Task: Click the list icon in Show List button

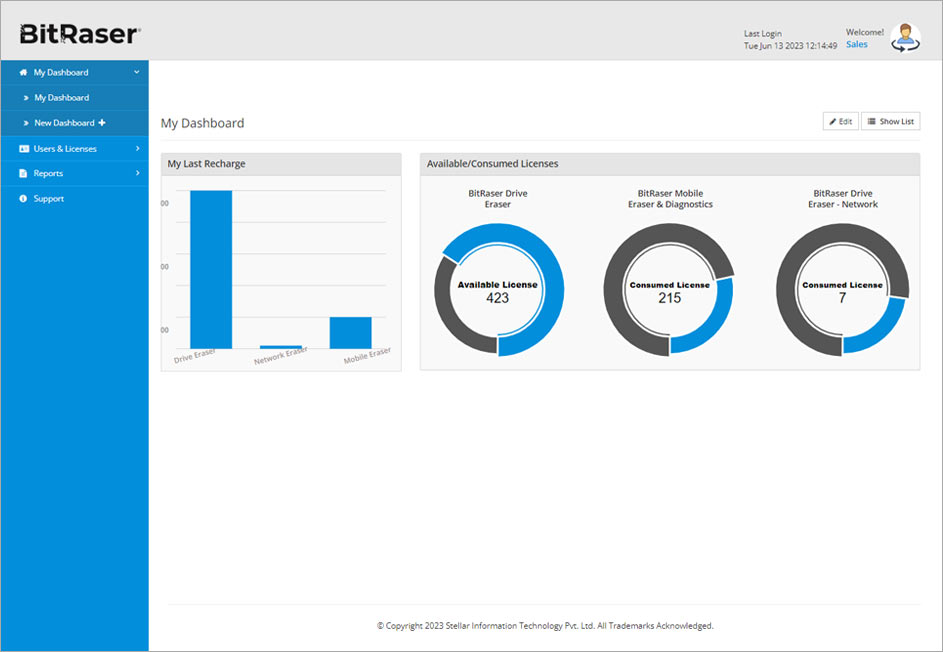Action: (x=871, y=121)
